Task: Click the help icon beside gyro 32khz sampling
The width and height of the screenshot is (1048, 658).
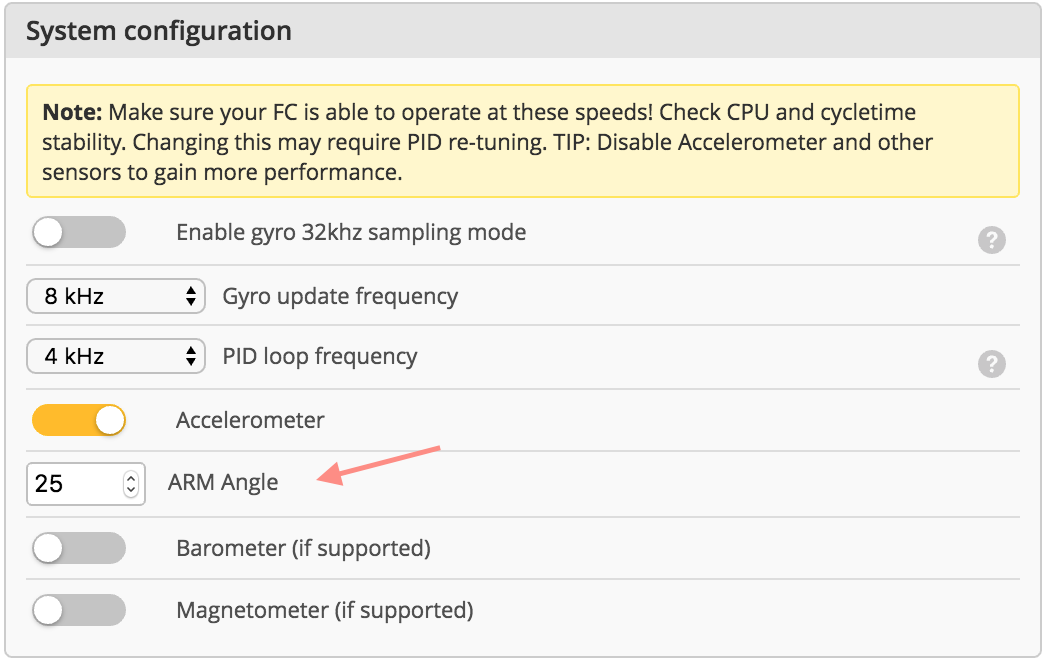Action: (992, 240)
